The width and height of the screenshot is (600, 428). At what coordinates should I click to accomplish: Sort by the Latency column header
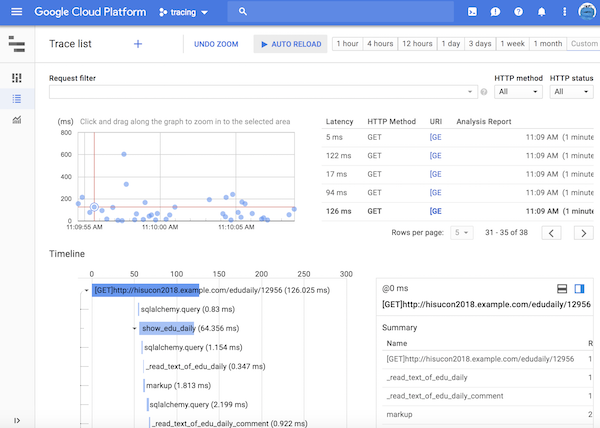point(339,122)
